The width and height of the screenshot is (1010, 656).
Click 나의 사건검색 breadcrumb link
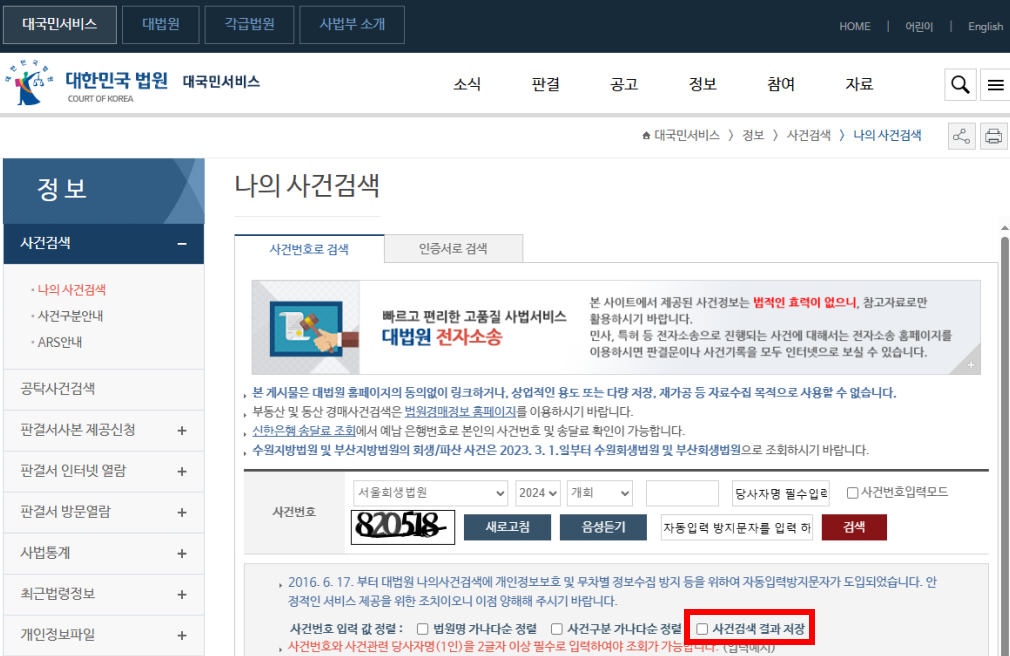tap(887, 135)
